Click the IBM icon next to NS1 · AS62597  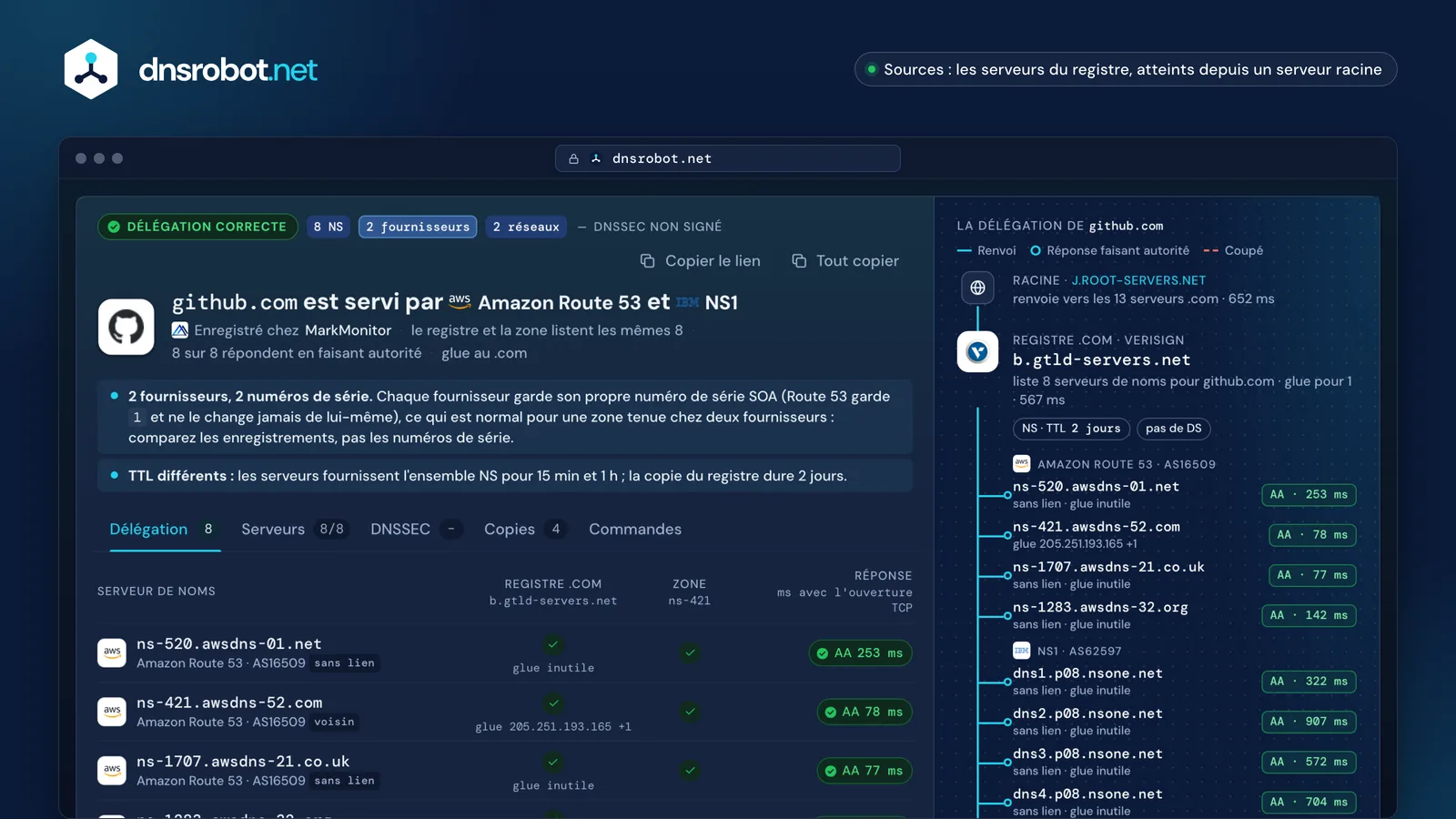click(1021, 651)
